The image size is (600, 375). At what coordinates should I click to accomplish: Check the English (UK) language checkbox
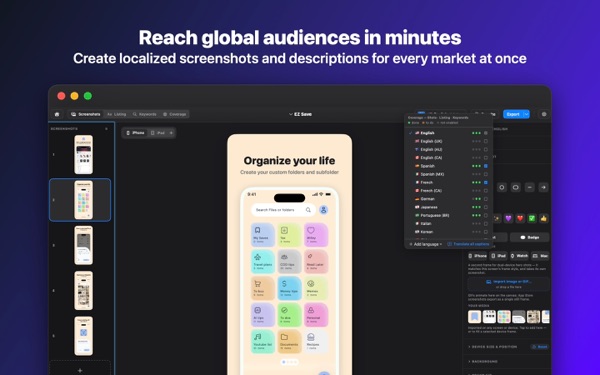pyautogui.click(x=486, y=141)
